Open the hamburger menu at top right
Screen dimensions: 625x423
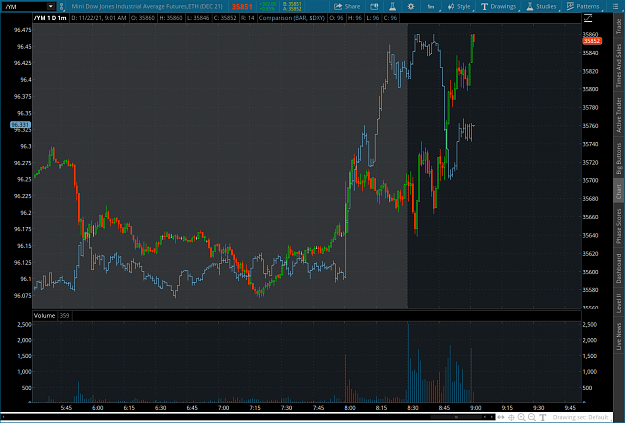pyautogui.click(x=615, y=6)
